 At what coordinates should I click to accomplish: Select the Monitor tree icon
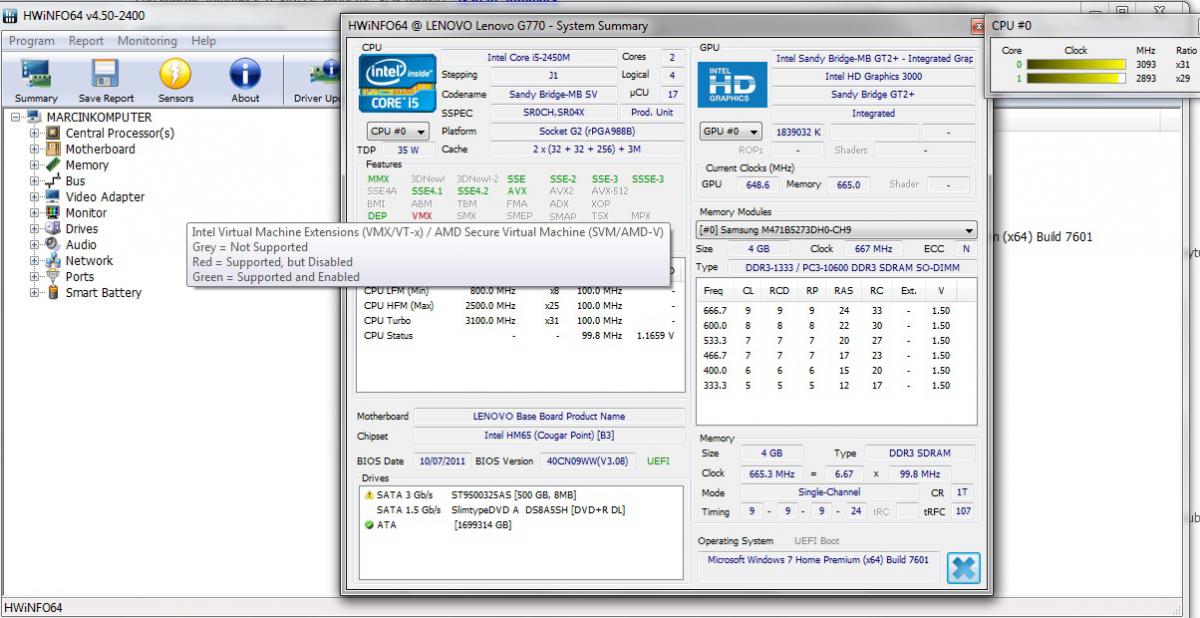coord(54,213)
